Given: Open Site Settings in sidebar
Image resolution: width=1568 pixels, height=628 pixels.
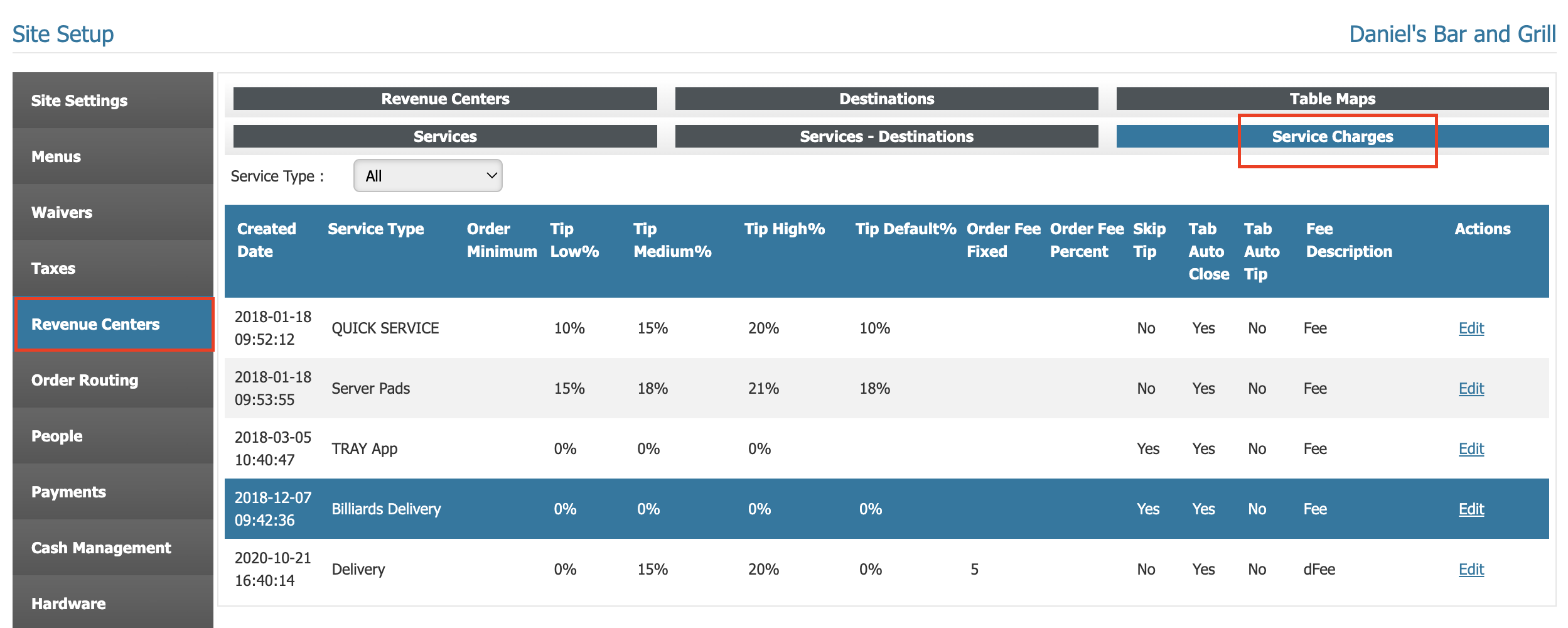Looking at the screenshot, I should 79,100.
